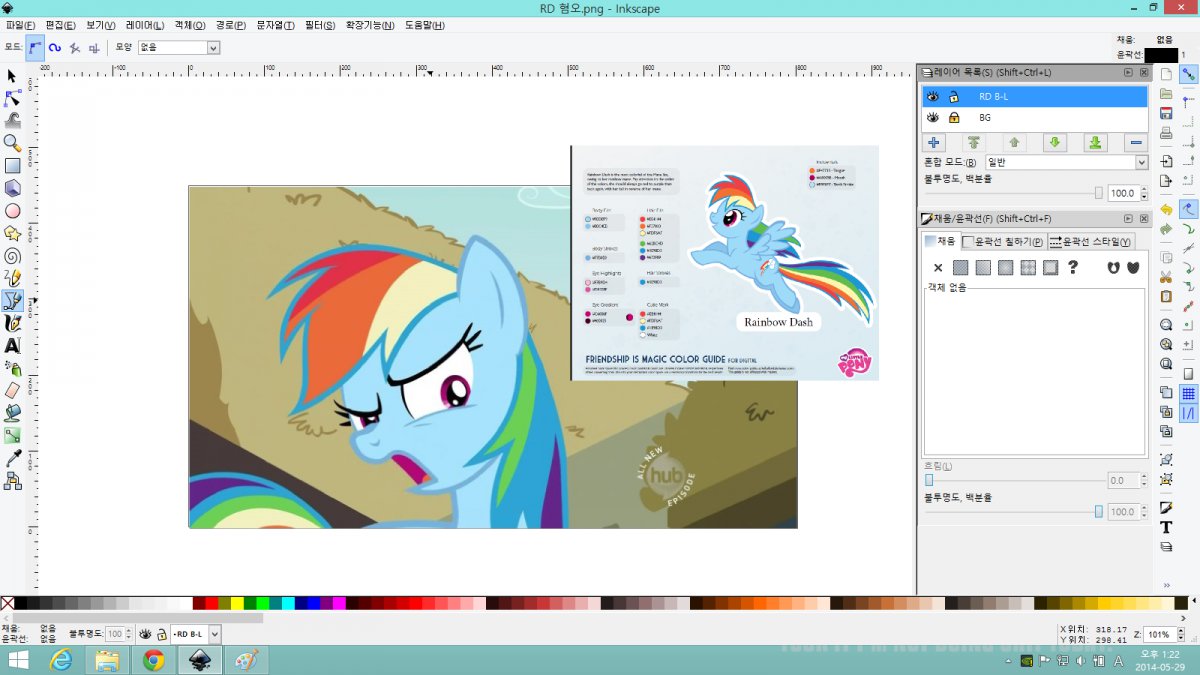Choose the Star polygon tool
The height and width of the screenshot is (675, 1200).
pyautogui.click(x=12, y=233)
